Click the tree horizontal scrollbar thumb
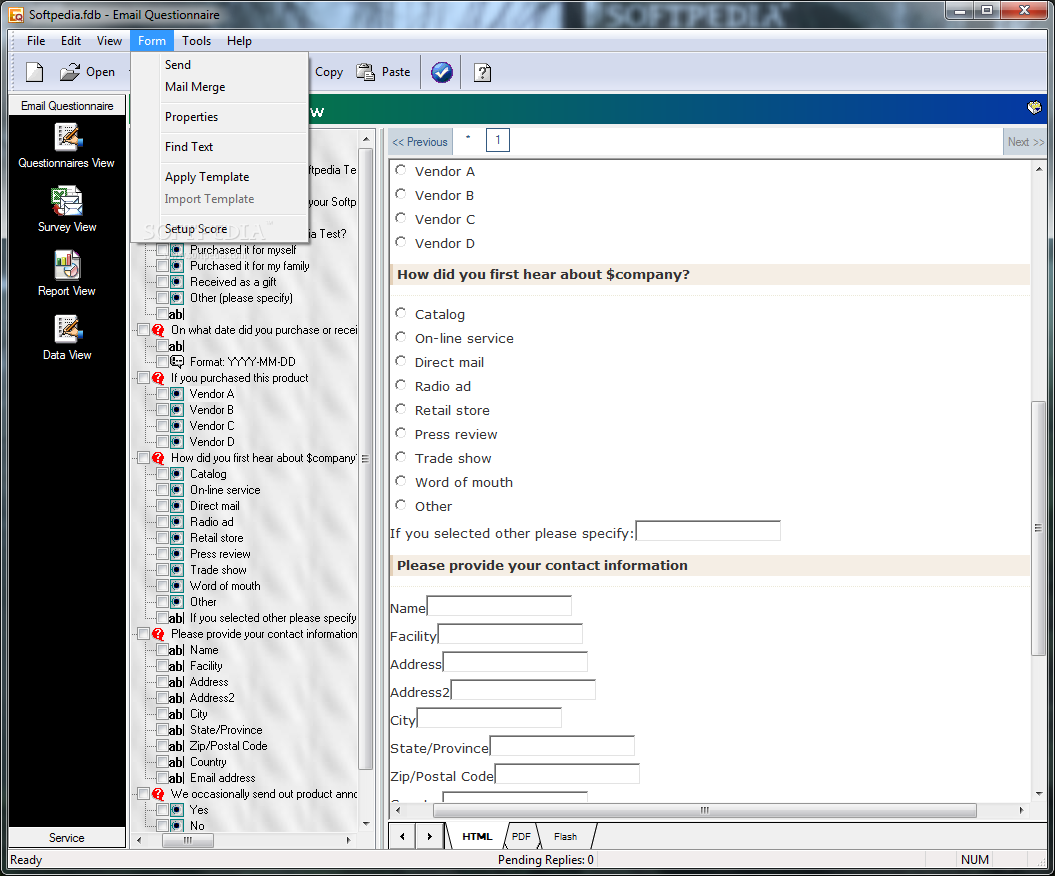This screenshot has width=1055, height=876. [x=188, y=840]
